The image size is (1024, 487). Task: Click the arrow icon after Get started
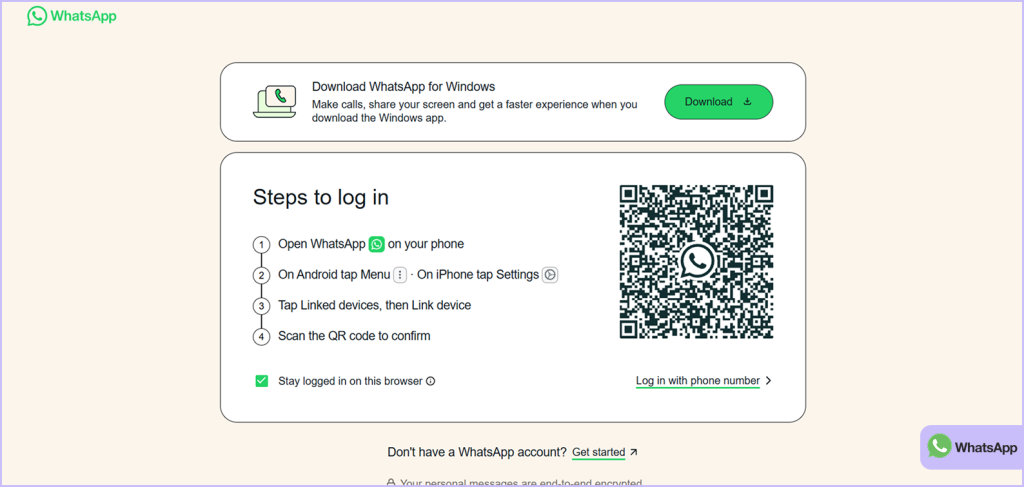(x=634, y=452)
